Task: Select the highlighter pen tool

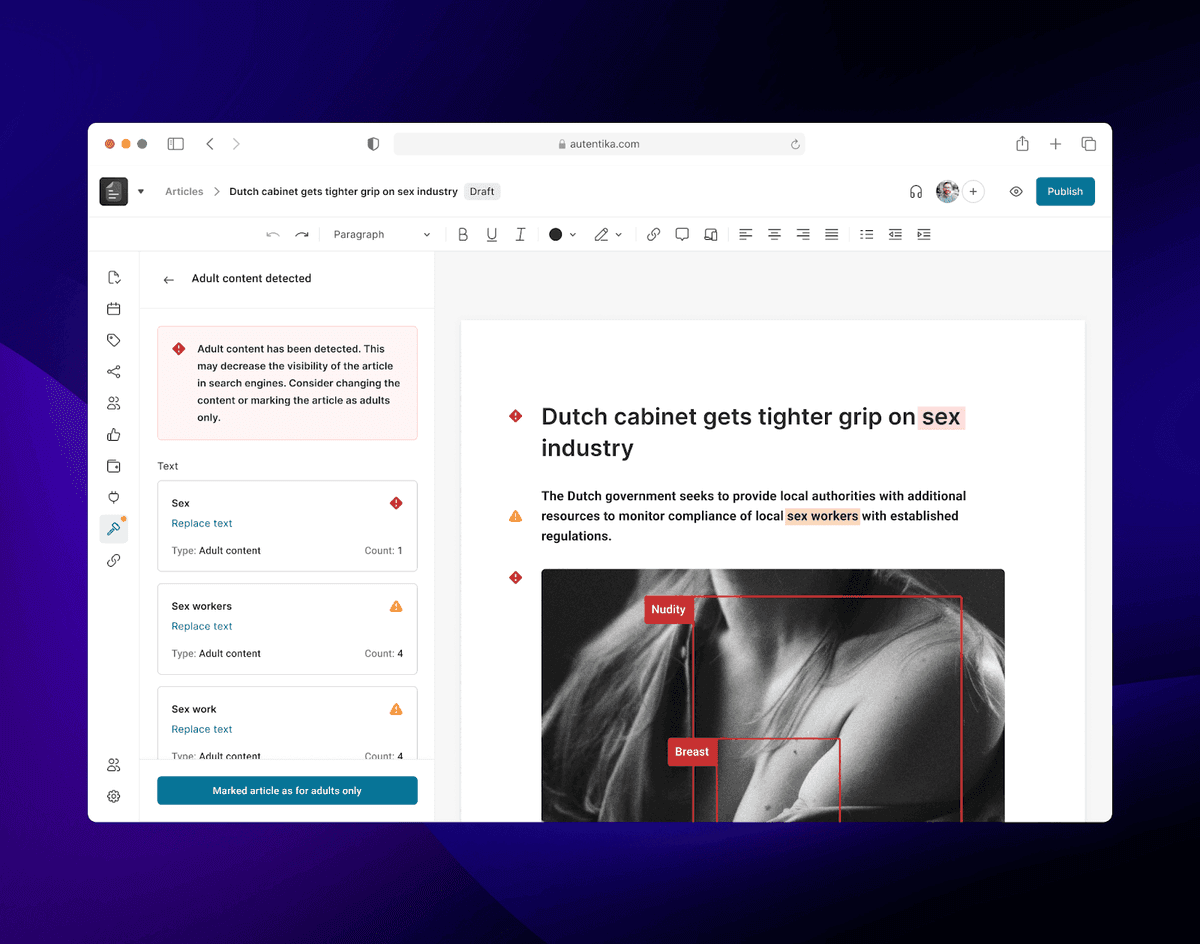Action: point(601,234)
